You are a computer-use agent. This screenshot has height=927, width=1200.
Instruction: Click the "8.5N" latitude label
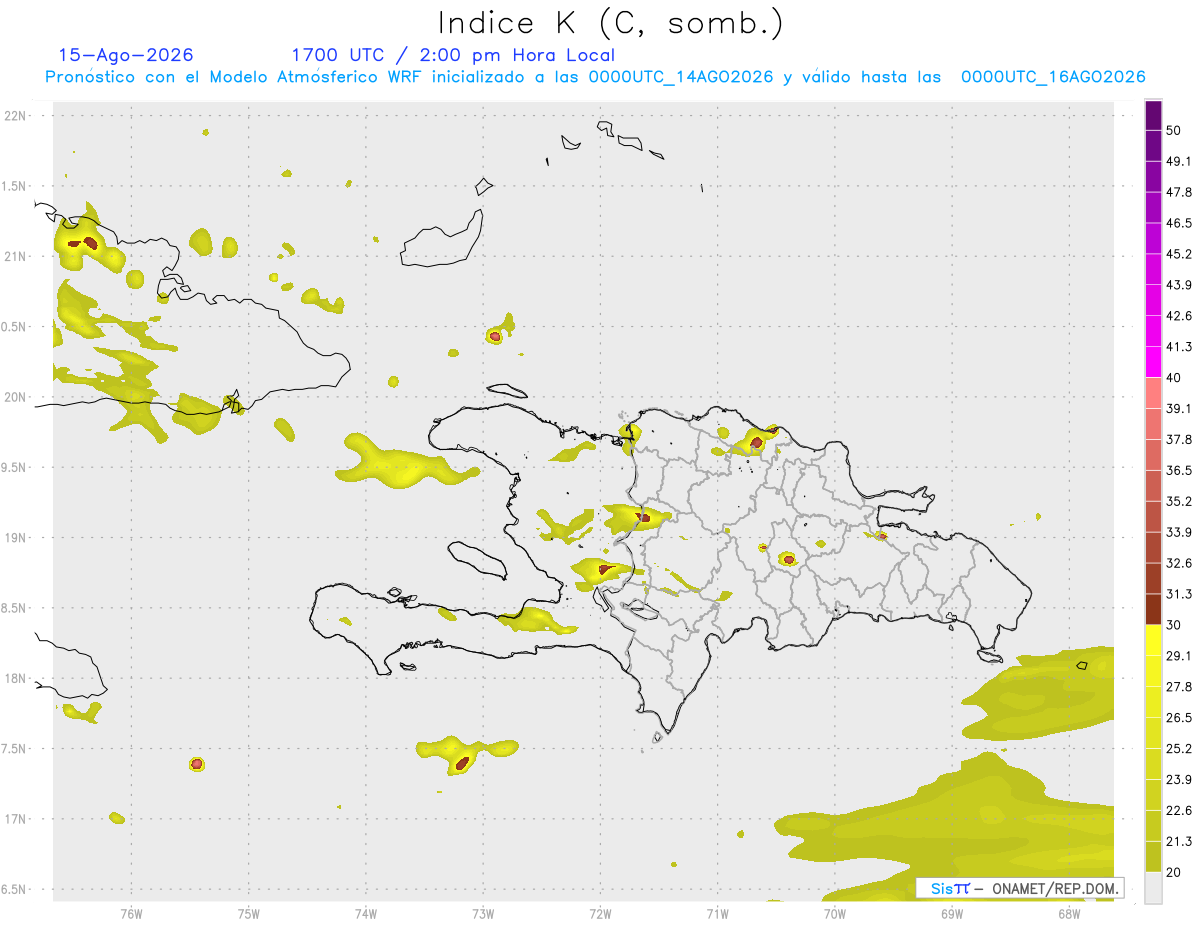point(14,608)
